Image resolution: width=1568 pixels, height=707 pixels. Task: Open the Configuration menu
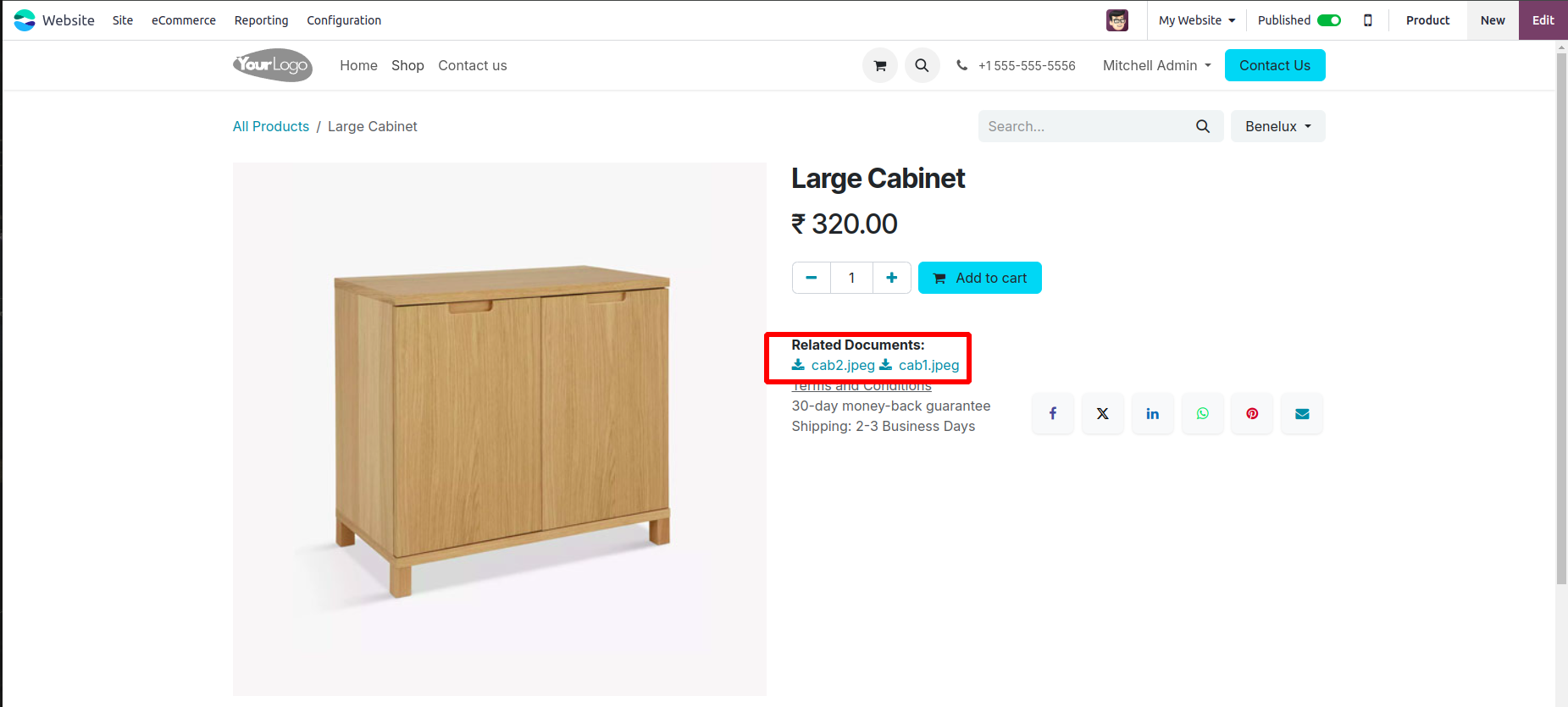(344, 20)
